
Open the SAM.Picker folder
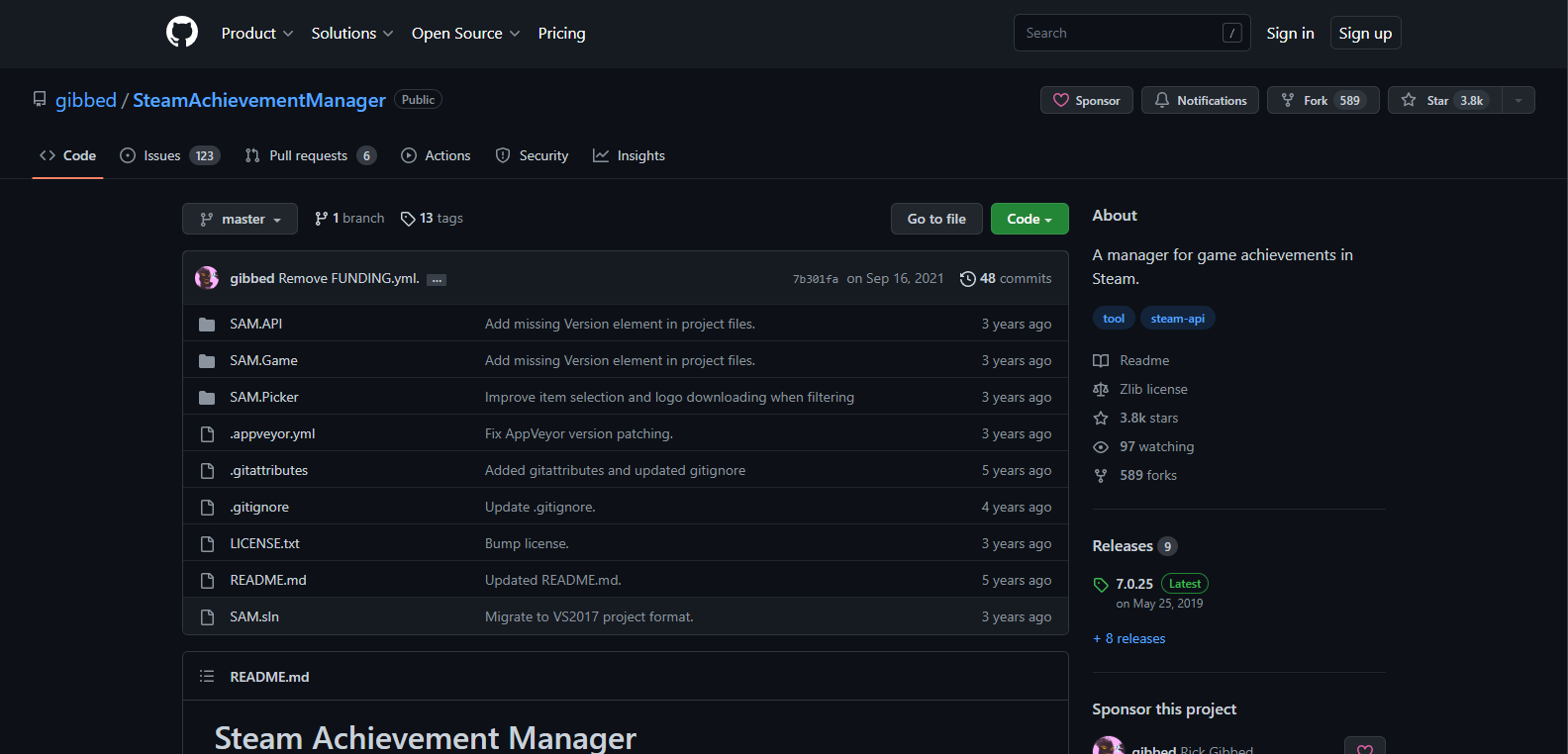(x=264, y=397)
